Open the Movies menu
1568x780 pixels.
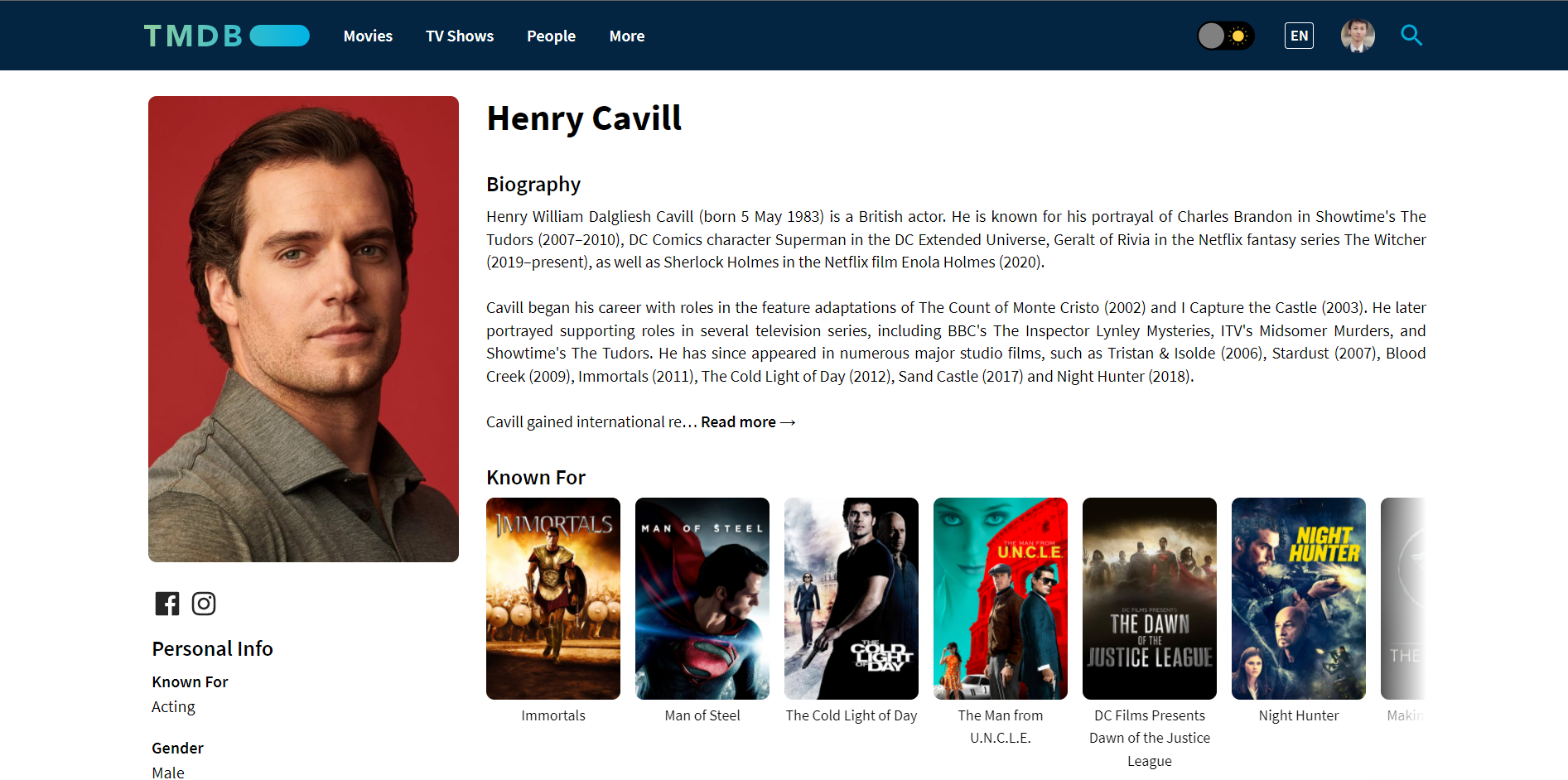click(368, 36)
